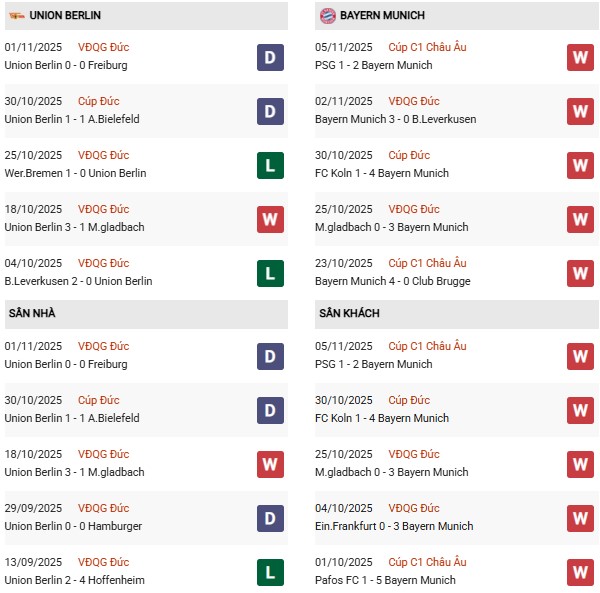Click loss badge for B.Leverkusen 2 - 0 Union Berlin
This screenshot has width=600, height=593.
270,273
